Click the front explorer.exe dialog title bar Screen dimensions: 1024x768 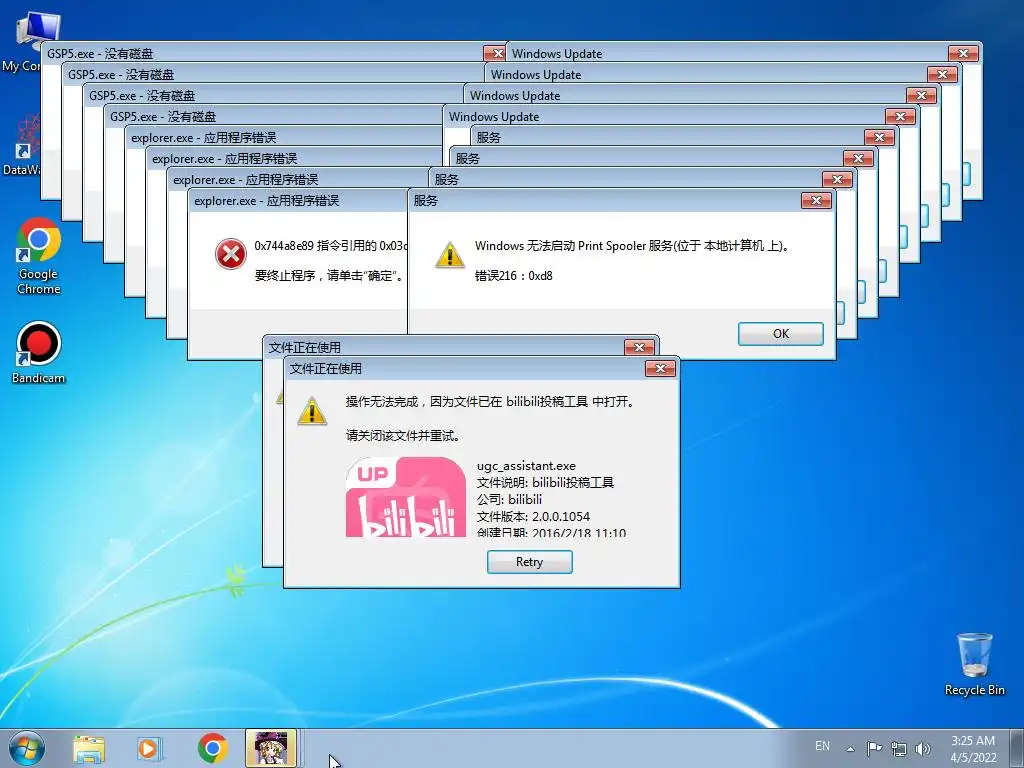[298, 200]
